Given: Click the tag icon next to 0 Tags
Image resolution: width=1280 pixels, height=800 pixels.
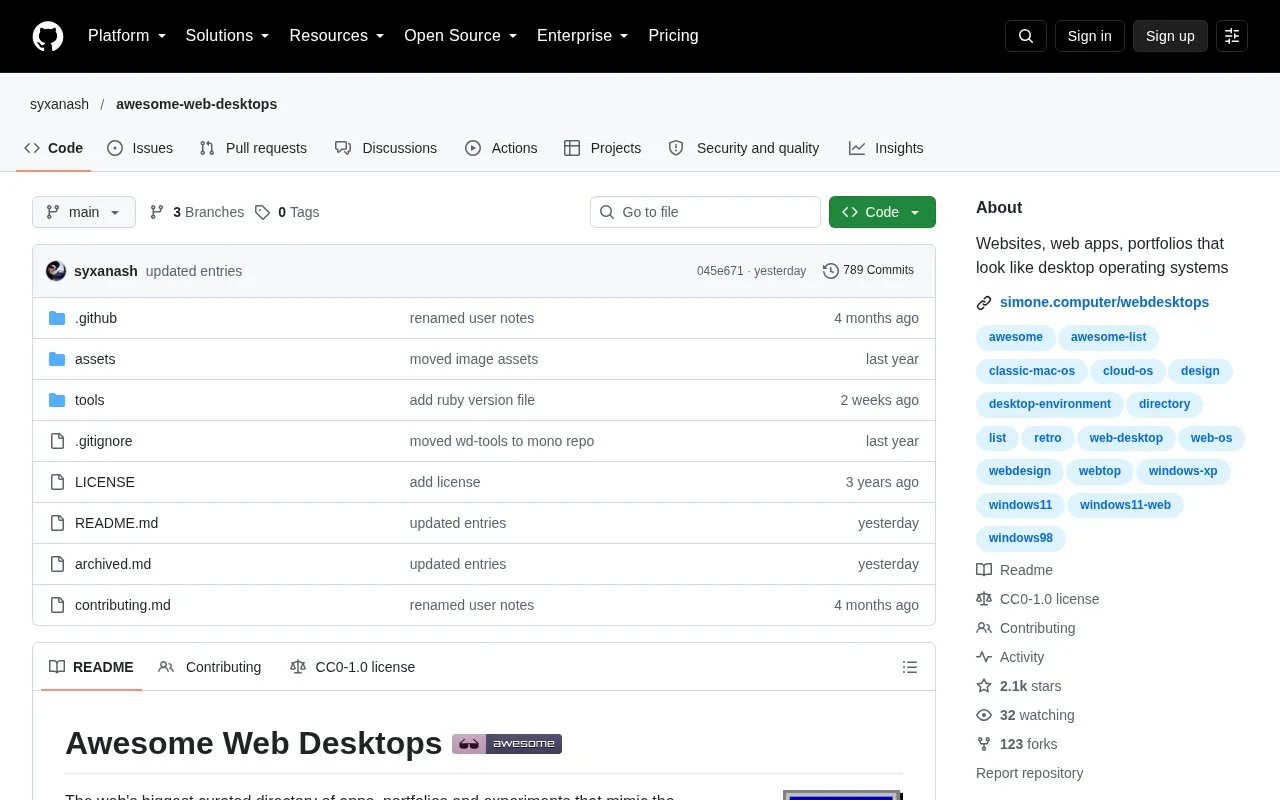Looking at the screenshot, I should 262,212.
